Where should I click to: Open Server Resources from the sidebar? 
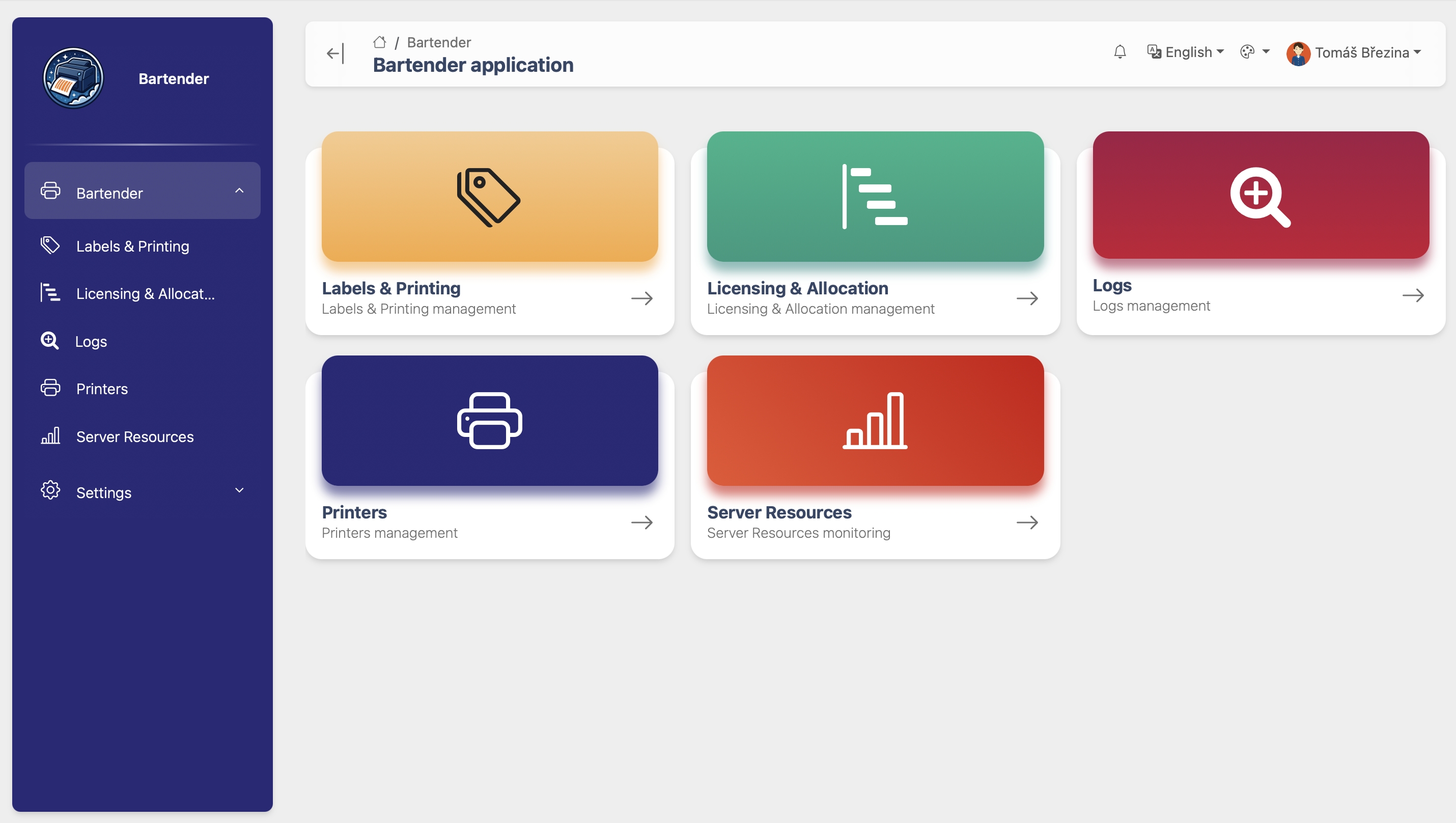[x=134, y=437]
